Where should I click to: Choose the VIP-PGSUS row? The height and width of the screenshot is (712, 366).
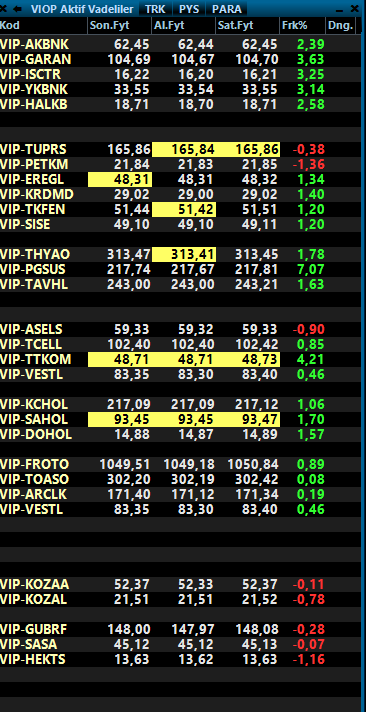pyautogui.click(x=181, y=269)
